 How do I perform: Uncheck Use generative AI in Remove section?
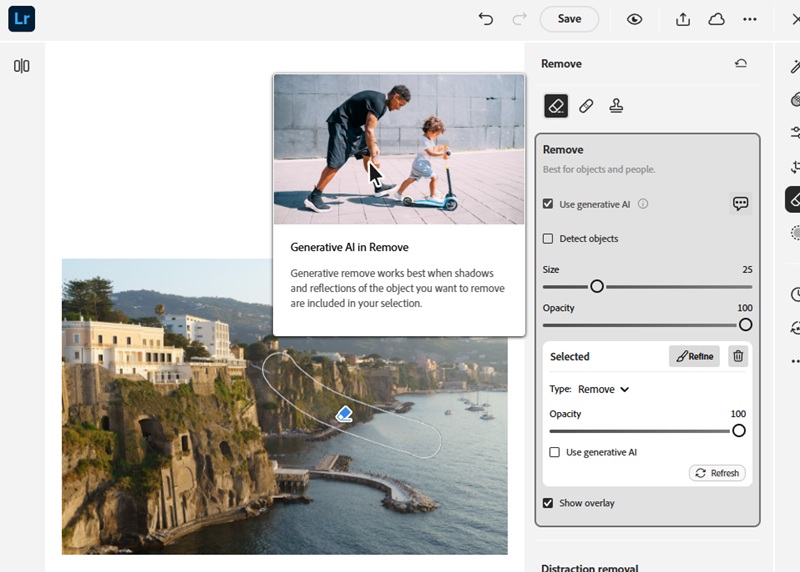[548, 204]
